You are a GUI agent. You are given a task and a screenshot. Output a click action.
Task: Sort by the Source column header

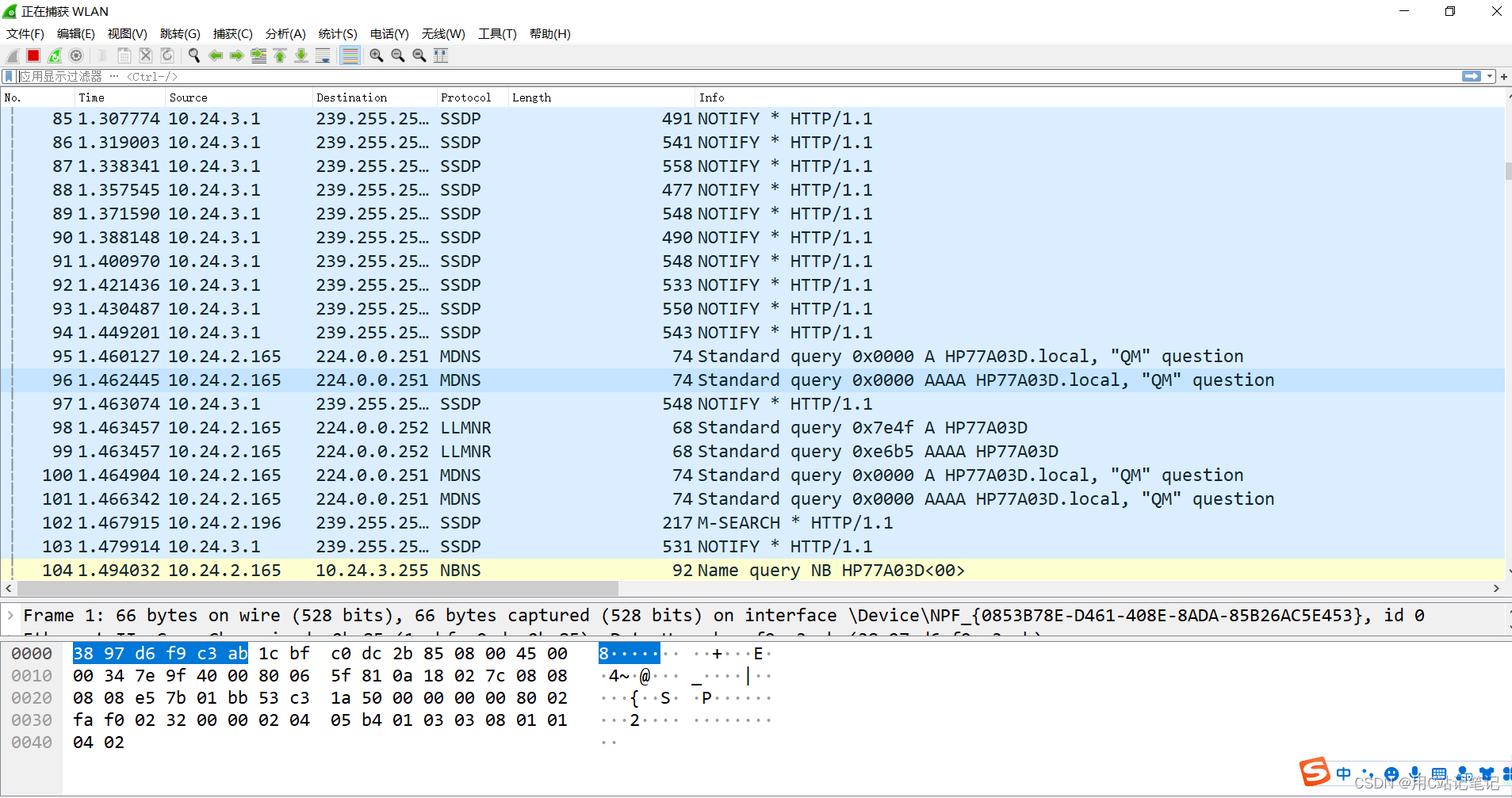click(x=239, y=97)
